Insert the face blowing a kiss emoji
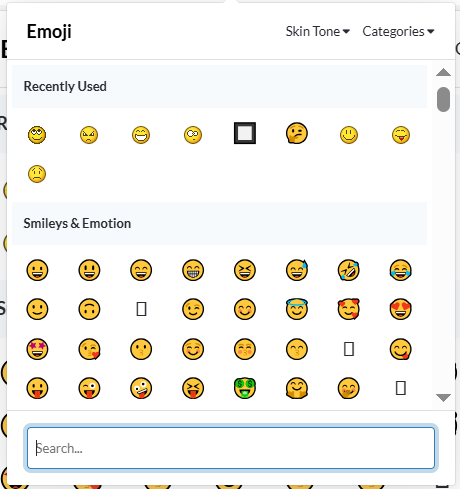Image resolution: width=460 pixels, height=489 pixels. tap(89, 349)
